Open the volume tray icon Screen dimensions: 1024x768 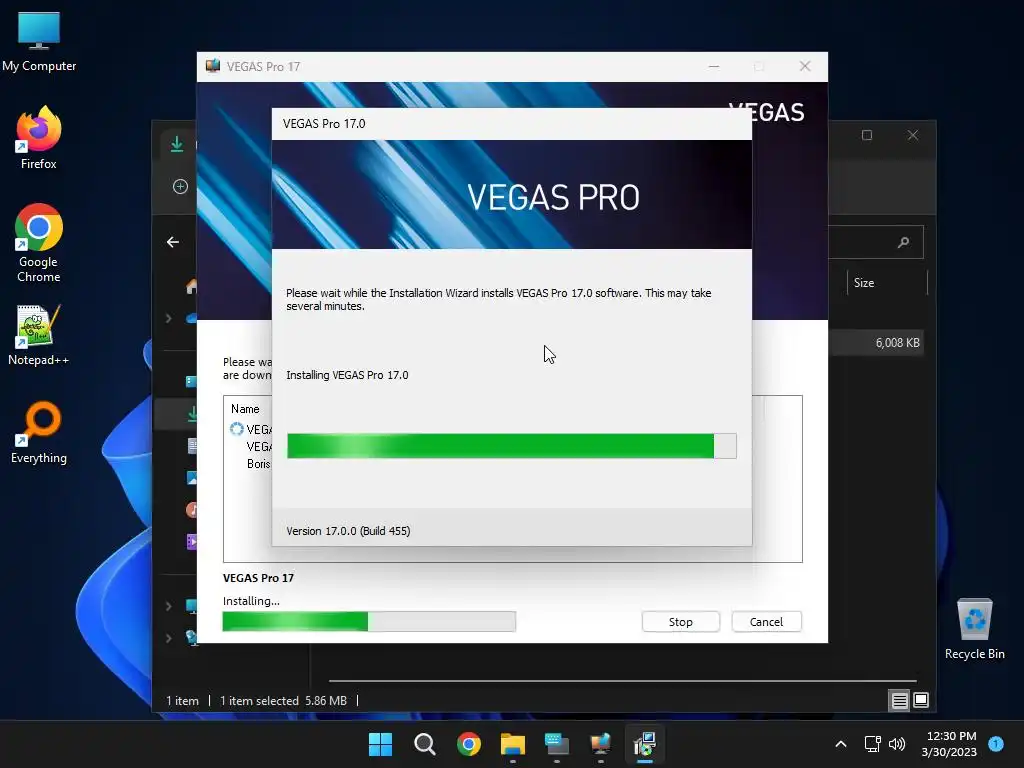897,744
